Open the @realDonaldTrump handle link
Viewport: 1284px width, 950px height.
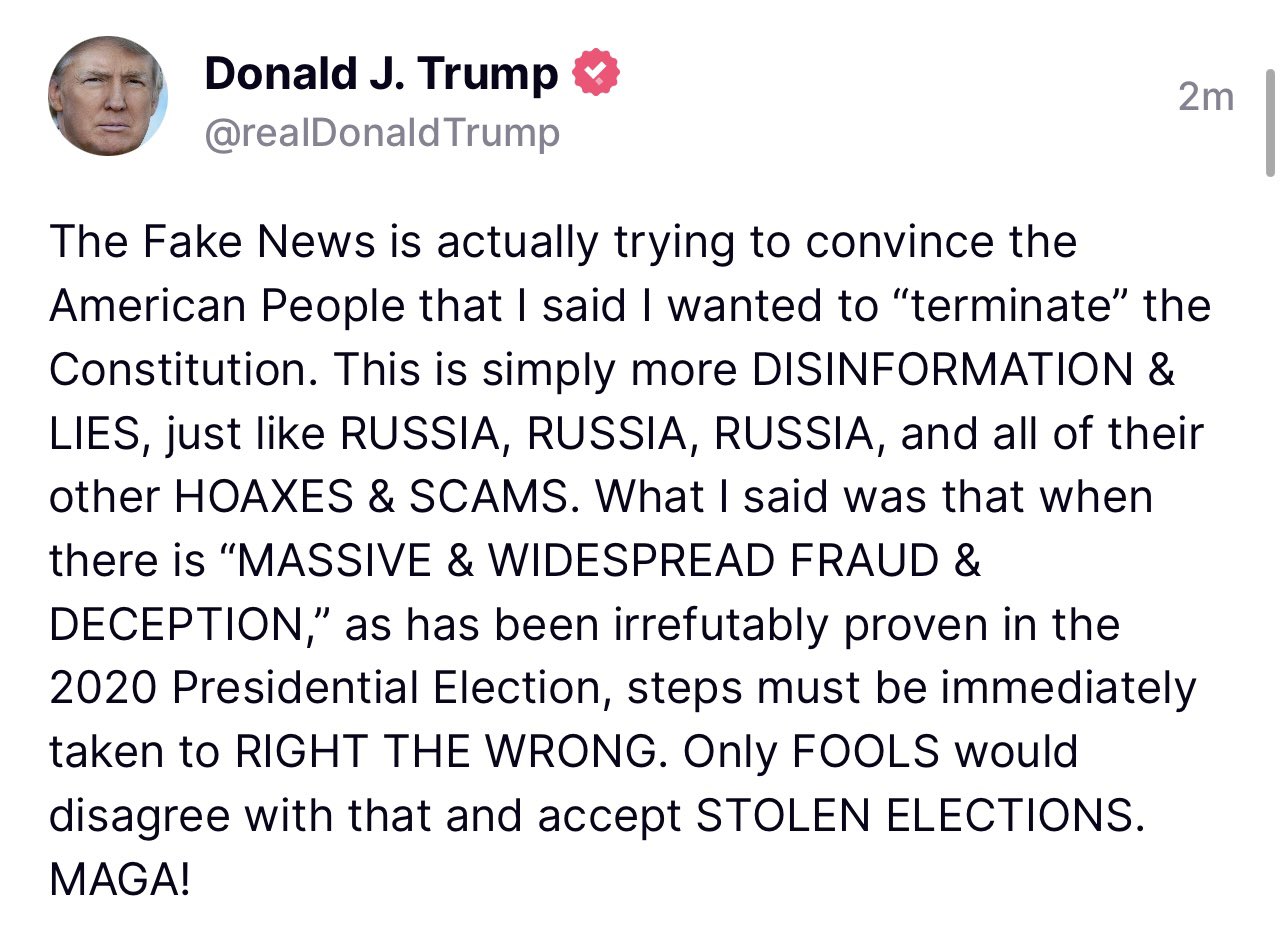[x=381, y=133]
